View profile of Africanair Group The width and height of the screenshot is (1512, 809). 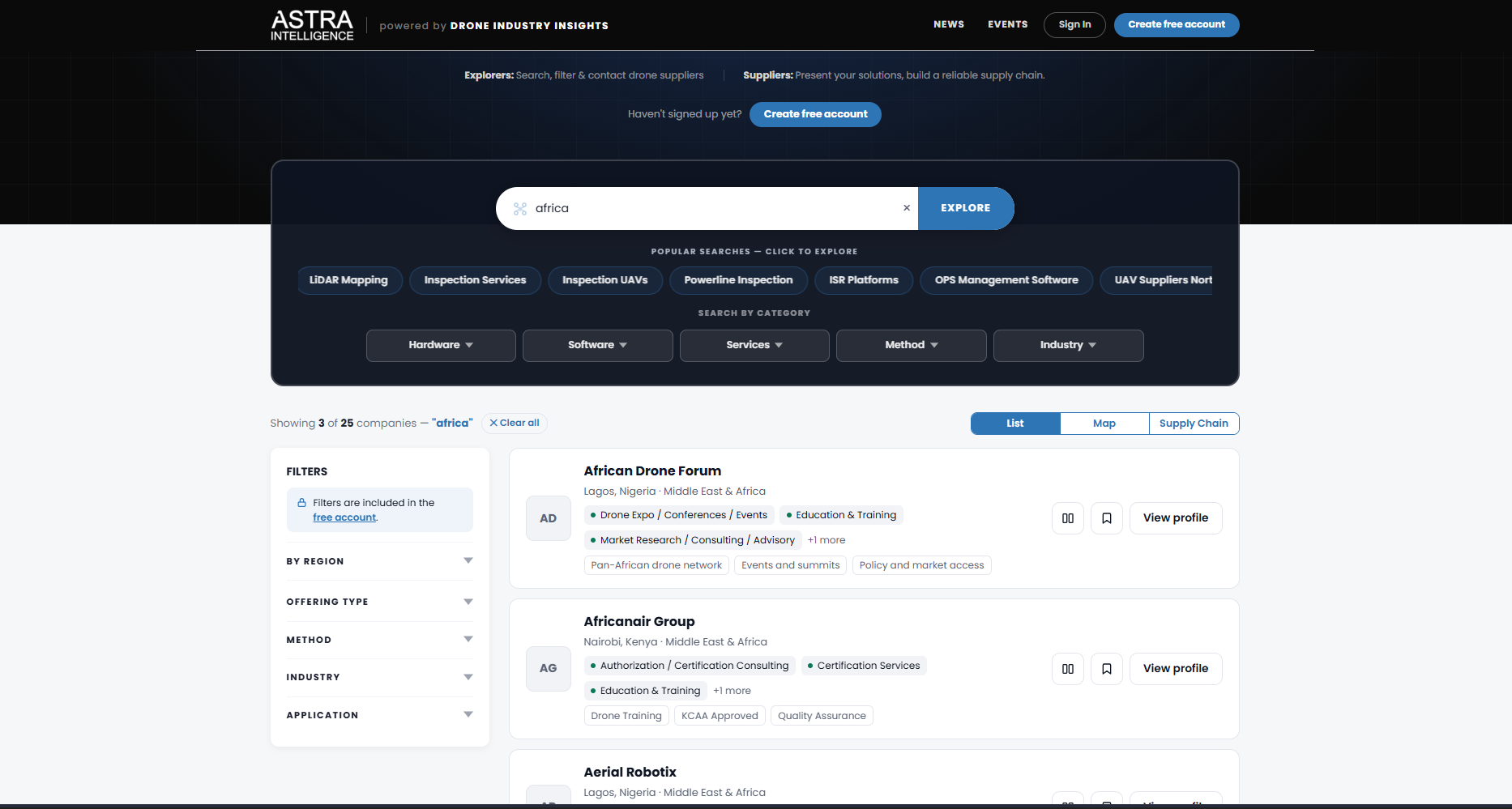1176,669
